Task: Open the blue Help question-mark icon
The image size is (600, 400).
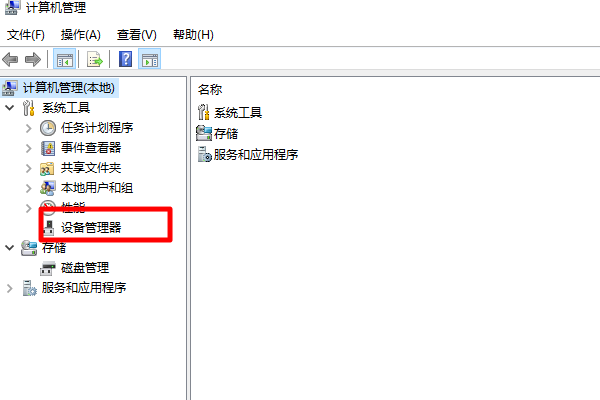Action: pyautogui.click(x=126, y=59)
